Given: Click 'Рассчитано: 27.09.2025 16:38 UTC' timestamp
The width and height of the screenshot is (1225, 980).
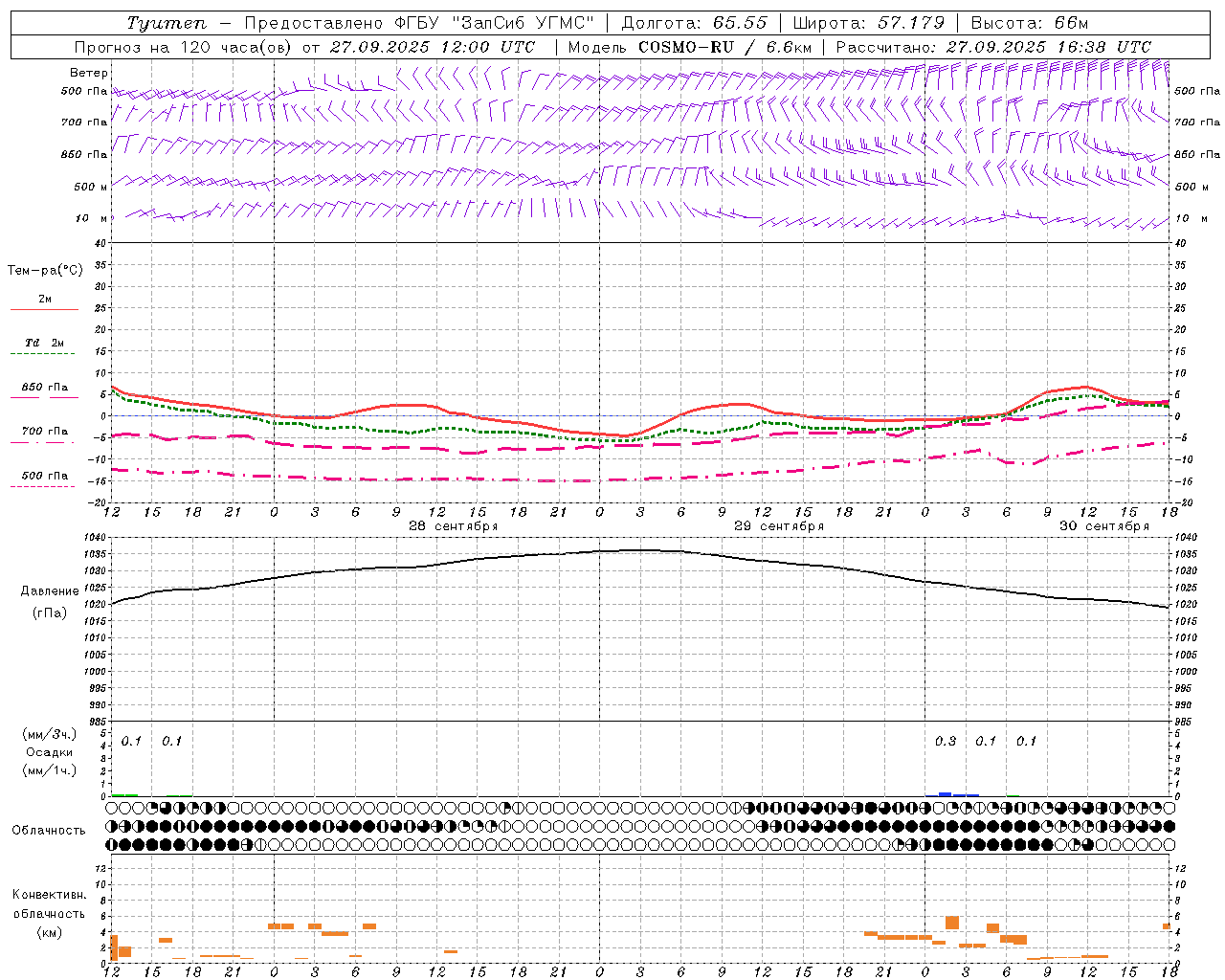Looking at the screenshot, I should click(993, 47).
